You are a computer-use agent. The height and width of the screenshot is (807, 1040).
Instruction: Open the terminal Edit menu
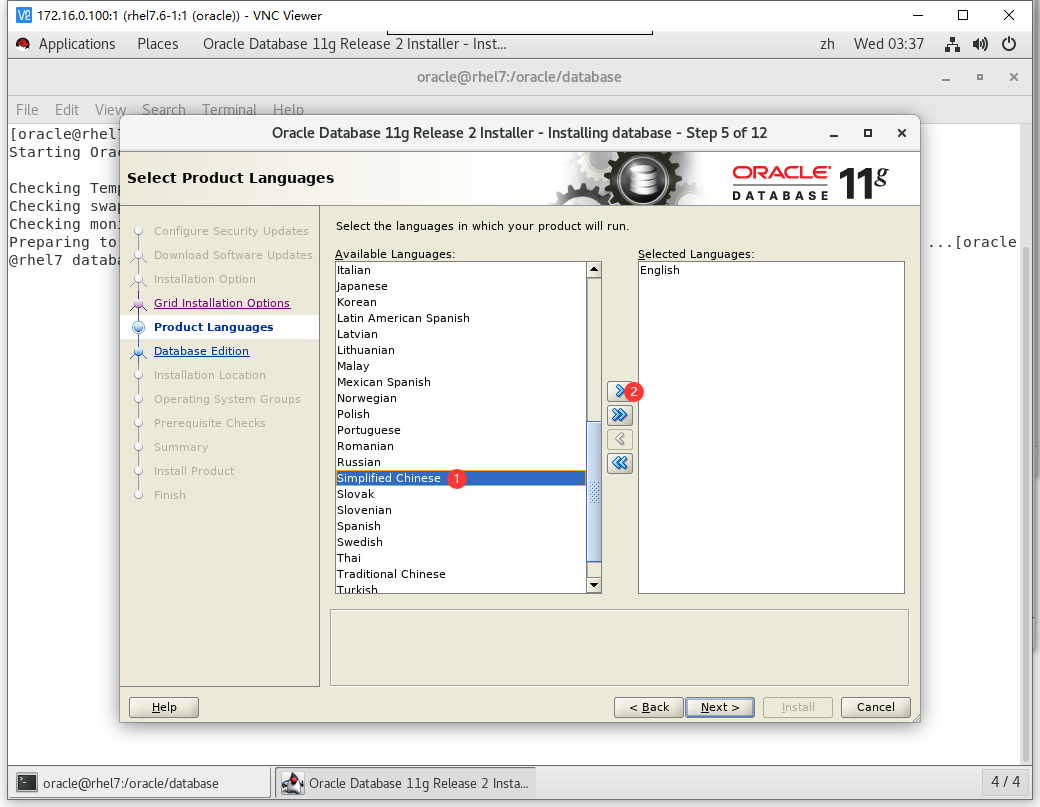pyautogui.click(x=66, y=109)
